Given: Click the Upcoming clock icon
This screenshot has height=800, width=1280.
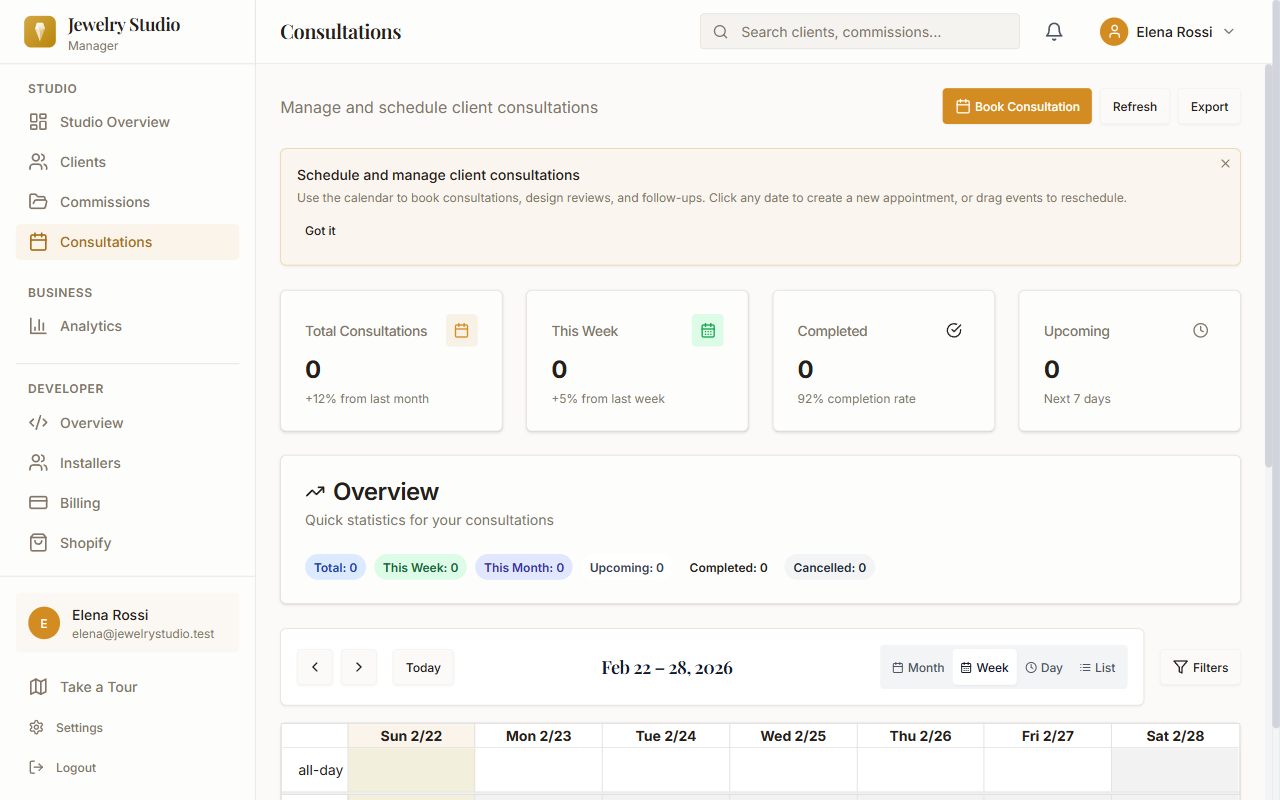Looking at the screenshot, I should click(x=1199, y=330).
